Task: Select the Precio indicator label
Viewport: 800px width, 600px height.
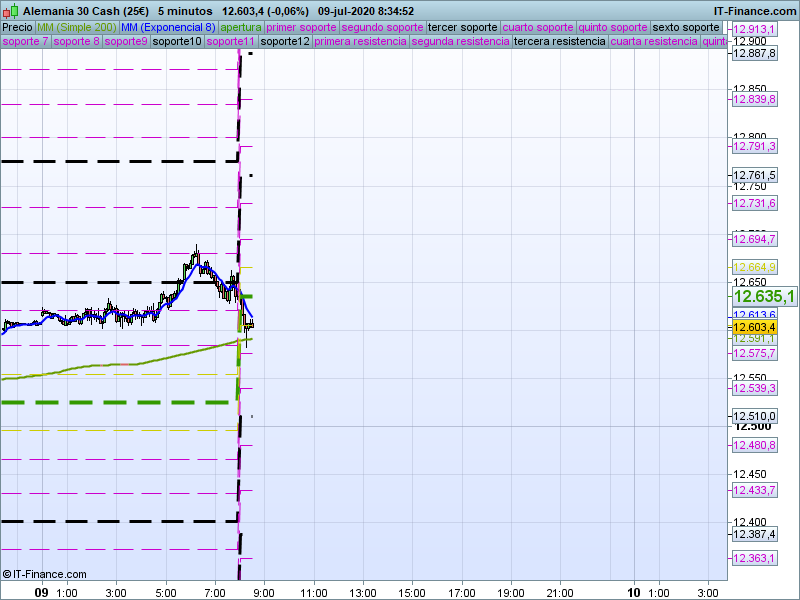Action: [x=18, y=28]
